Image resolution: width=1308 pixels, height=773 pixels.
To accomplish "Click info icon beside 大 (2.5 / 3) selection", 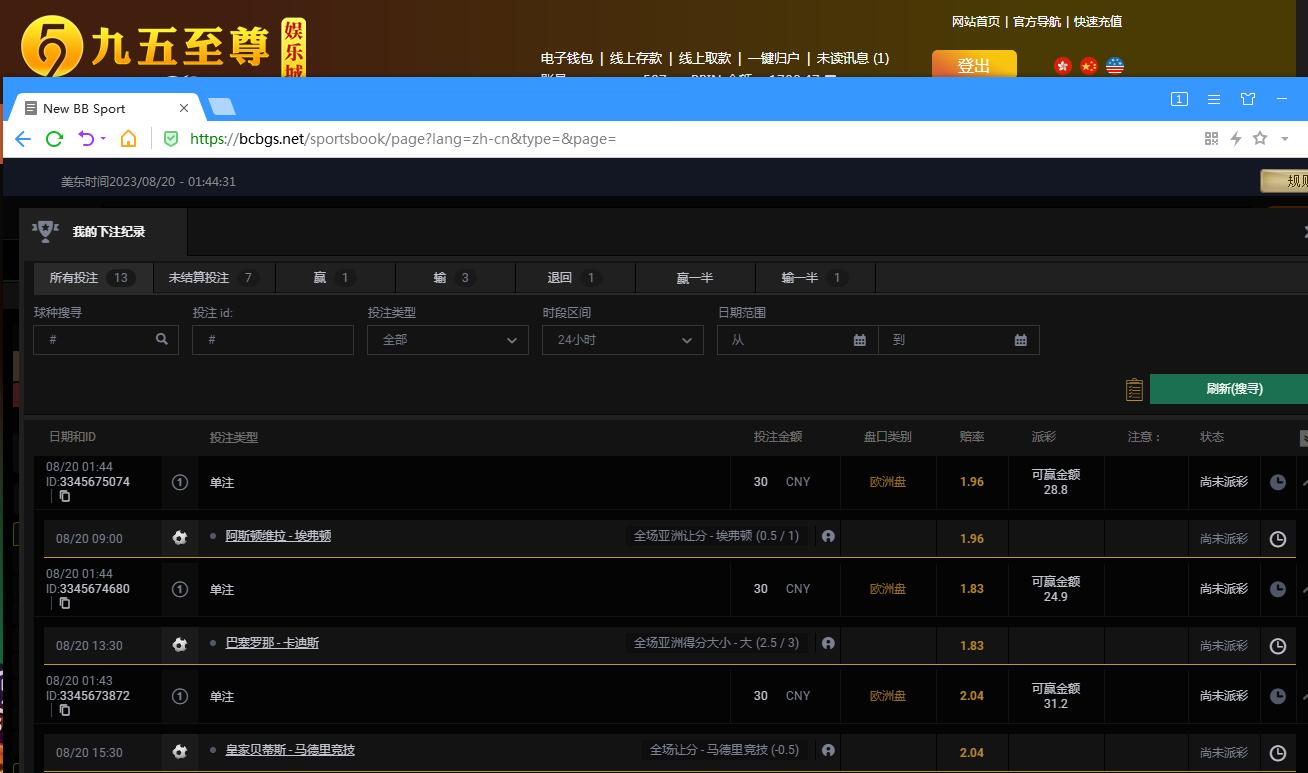I will click(828, 643).
